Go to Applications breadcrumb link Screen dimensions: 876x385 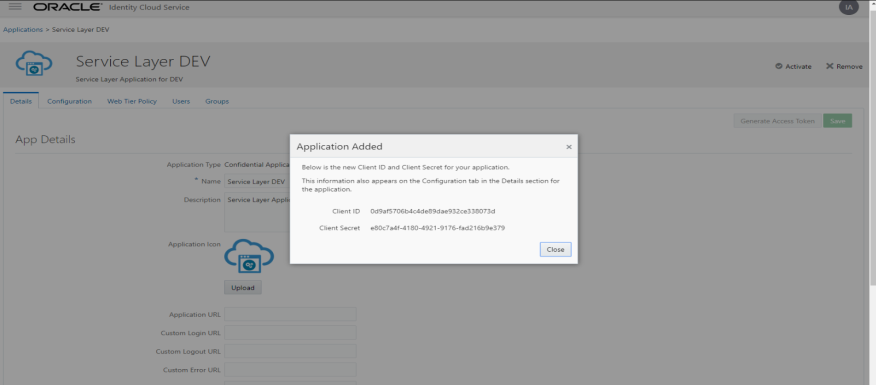[x=23, y=30]
